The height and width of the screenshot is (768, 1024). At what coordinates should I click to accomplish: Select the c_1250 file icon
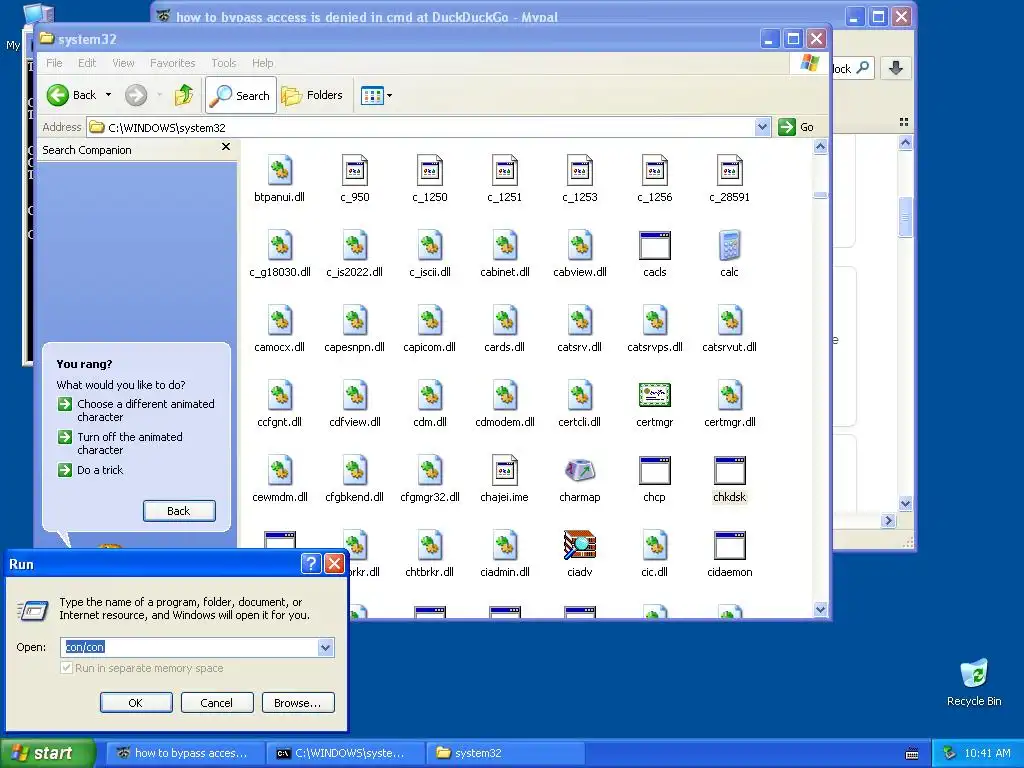430,171
